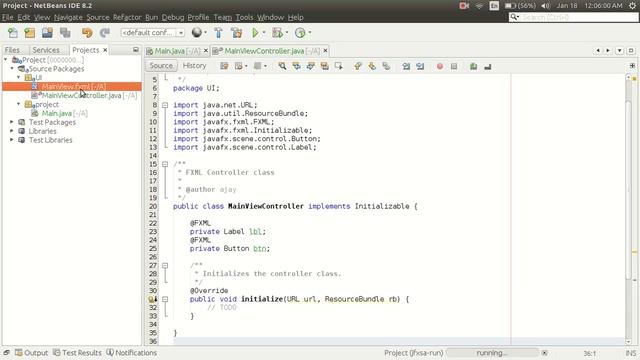Open the Debug Project dropdown arrow
The width and height of the screenshot is (640, 360).
287,33
